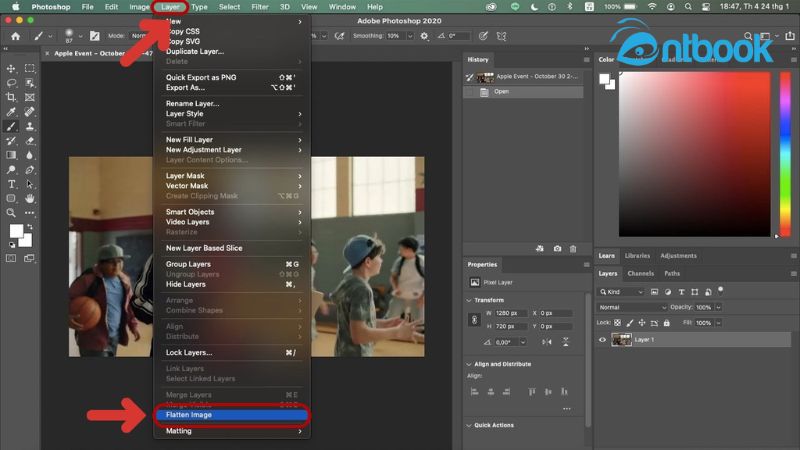Open the Filter menu in the menu bar
The image size is (800, 450).
click(x=260, y=7)
